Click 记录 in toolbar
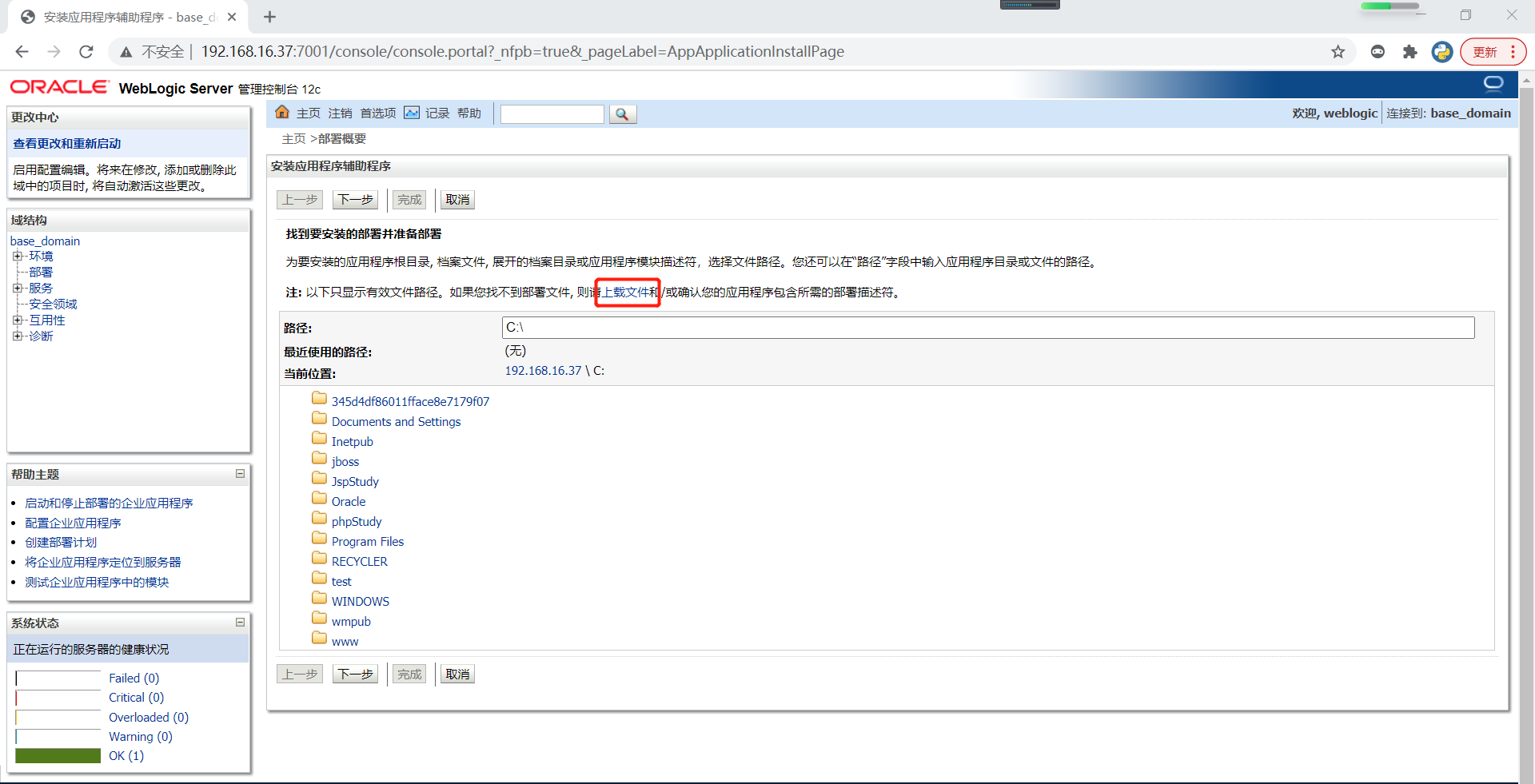 click(x=437, y=113)
